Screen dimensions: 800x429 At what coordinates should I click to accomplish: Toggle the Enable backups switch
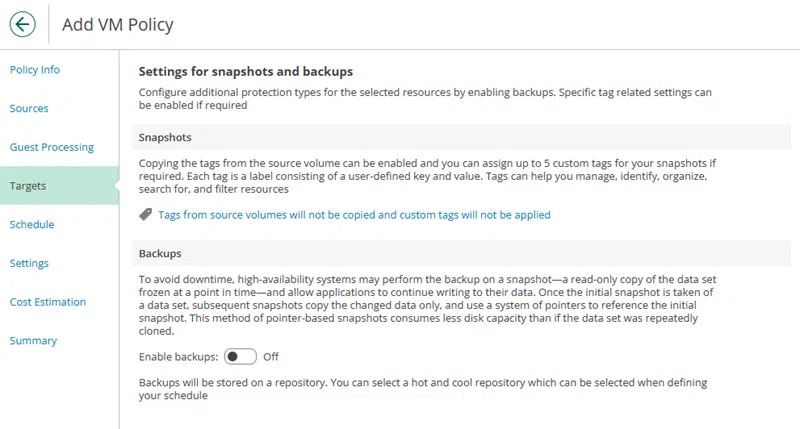(240, 356)
